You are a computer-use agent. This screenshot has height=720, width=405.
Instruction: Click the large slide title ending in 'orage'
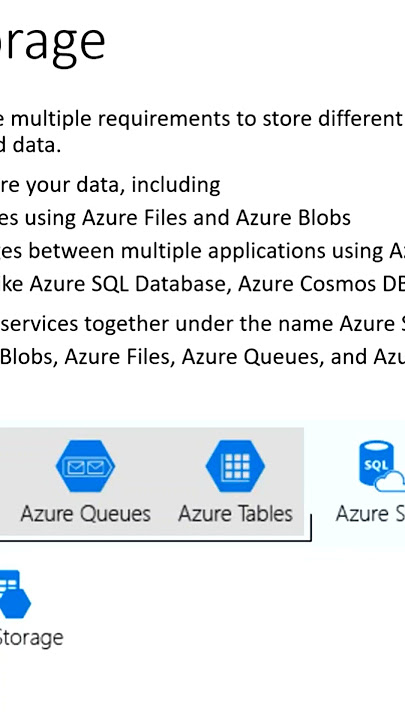(53, 43)
